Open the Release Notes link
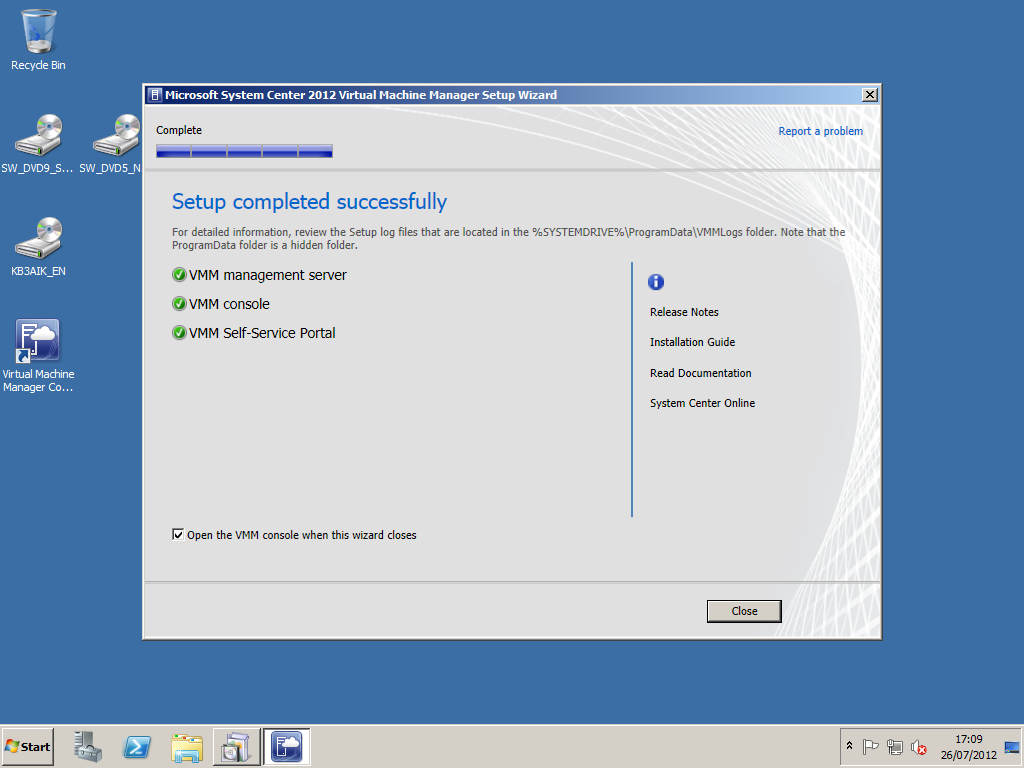 [x=684, y=312]
